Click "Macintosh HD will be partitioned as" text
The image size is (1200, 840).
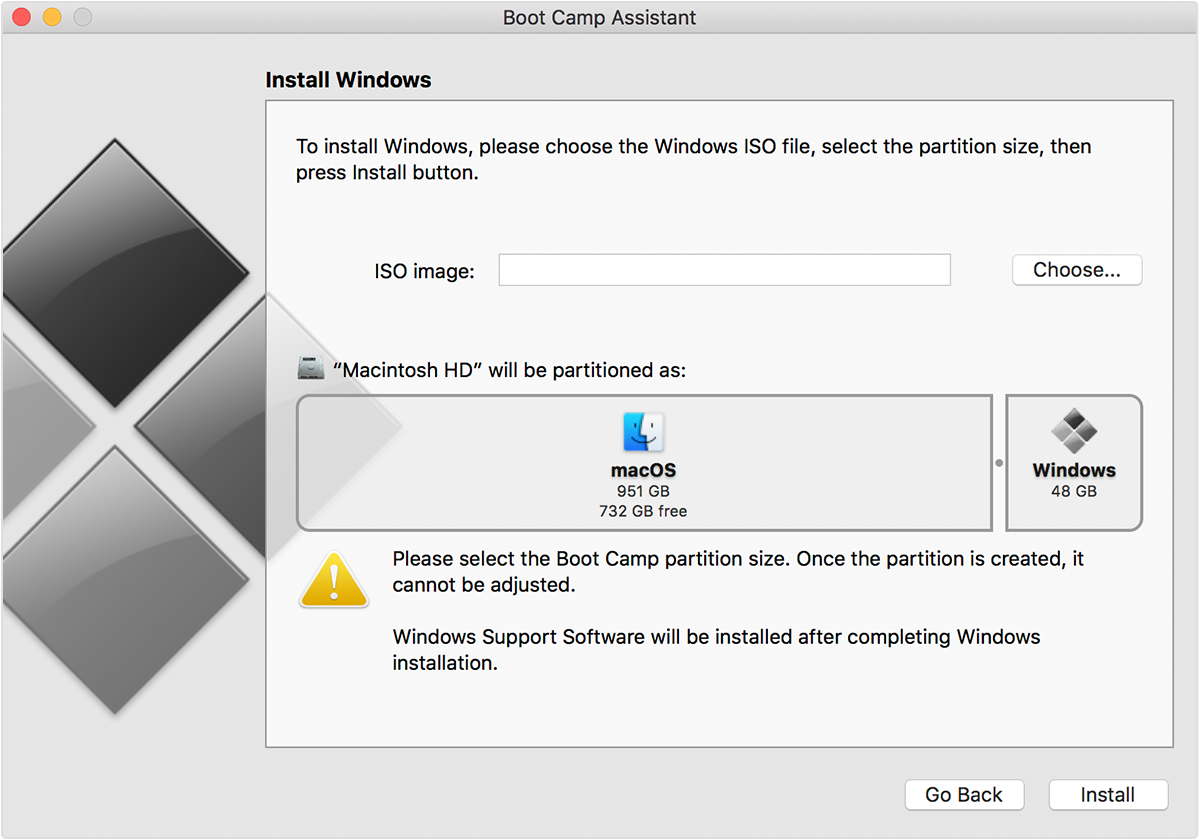coord(509,370)
